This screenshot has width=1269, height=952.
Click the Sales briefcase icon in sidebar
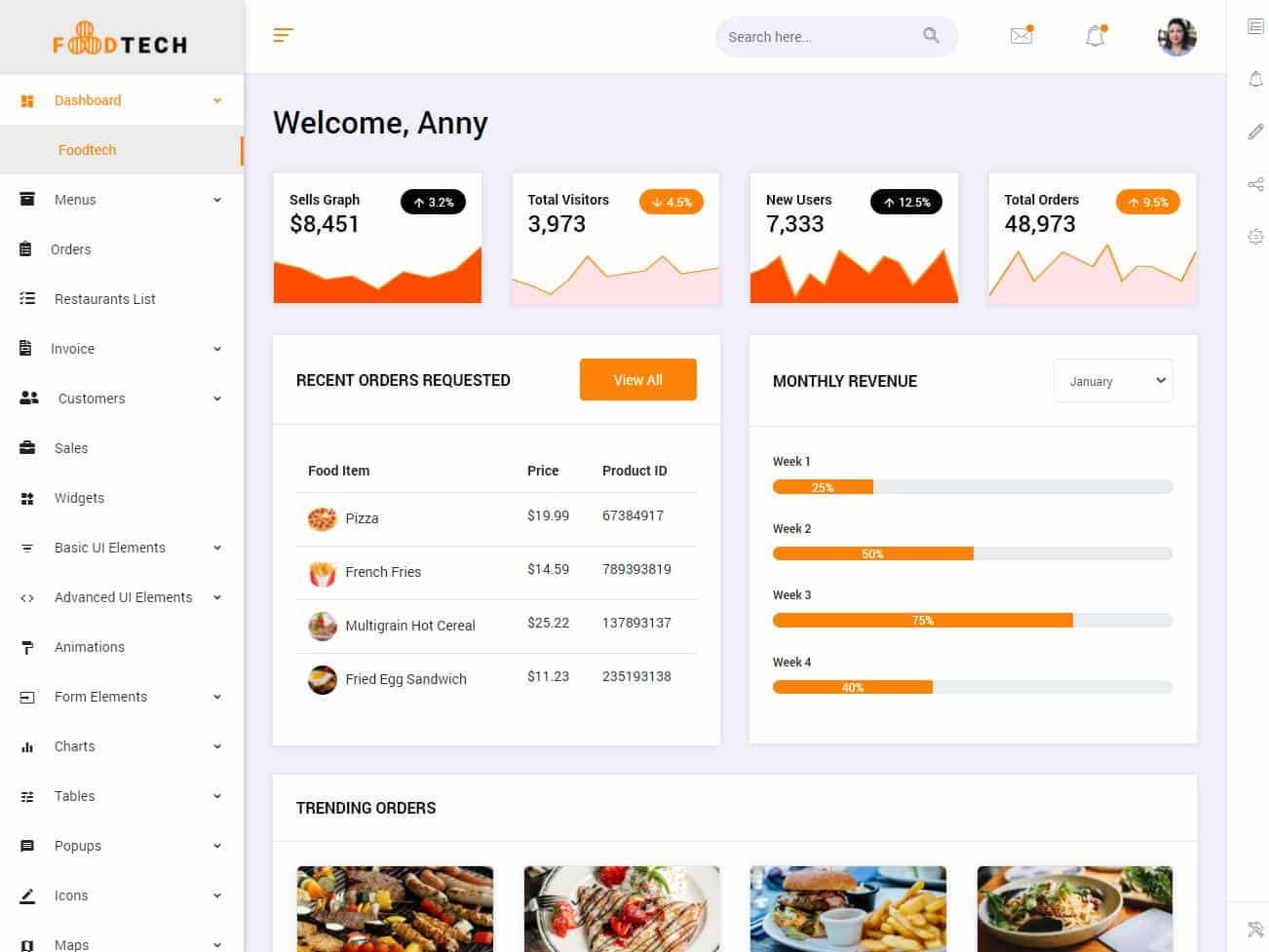(27, 448)
